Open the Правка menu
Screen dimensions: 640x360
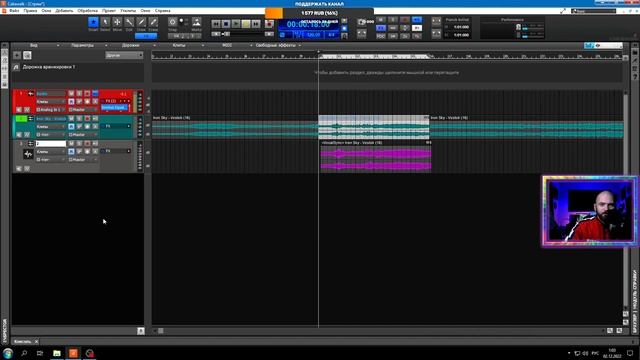pos(30,11)
